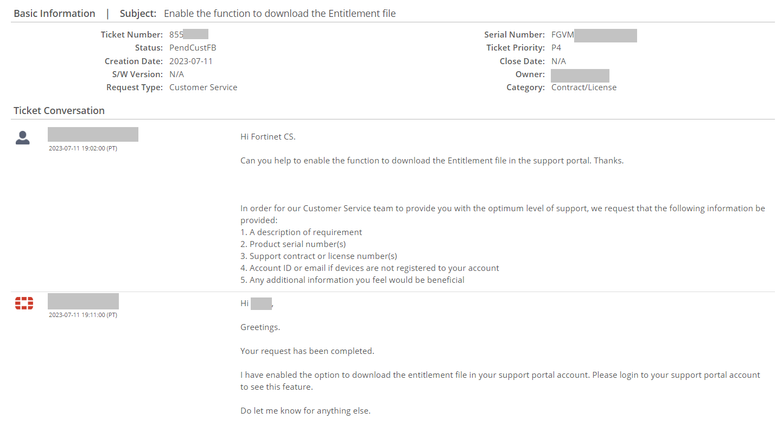
Task: Click the red Fortinet logo icon
Action: [x=23, y=303]
